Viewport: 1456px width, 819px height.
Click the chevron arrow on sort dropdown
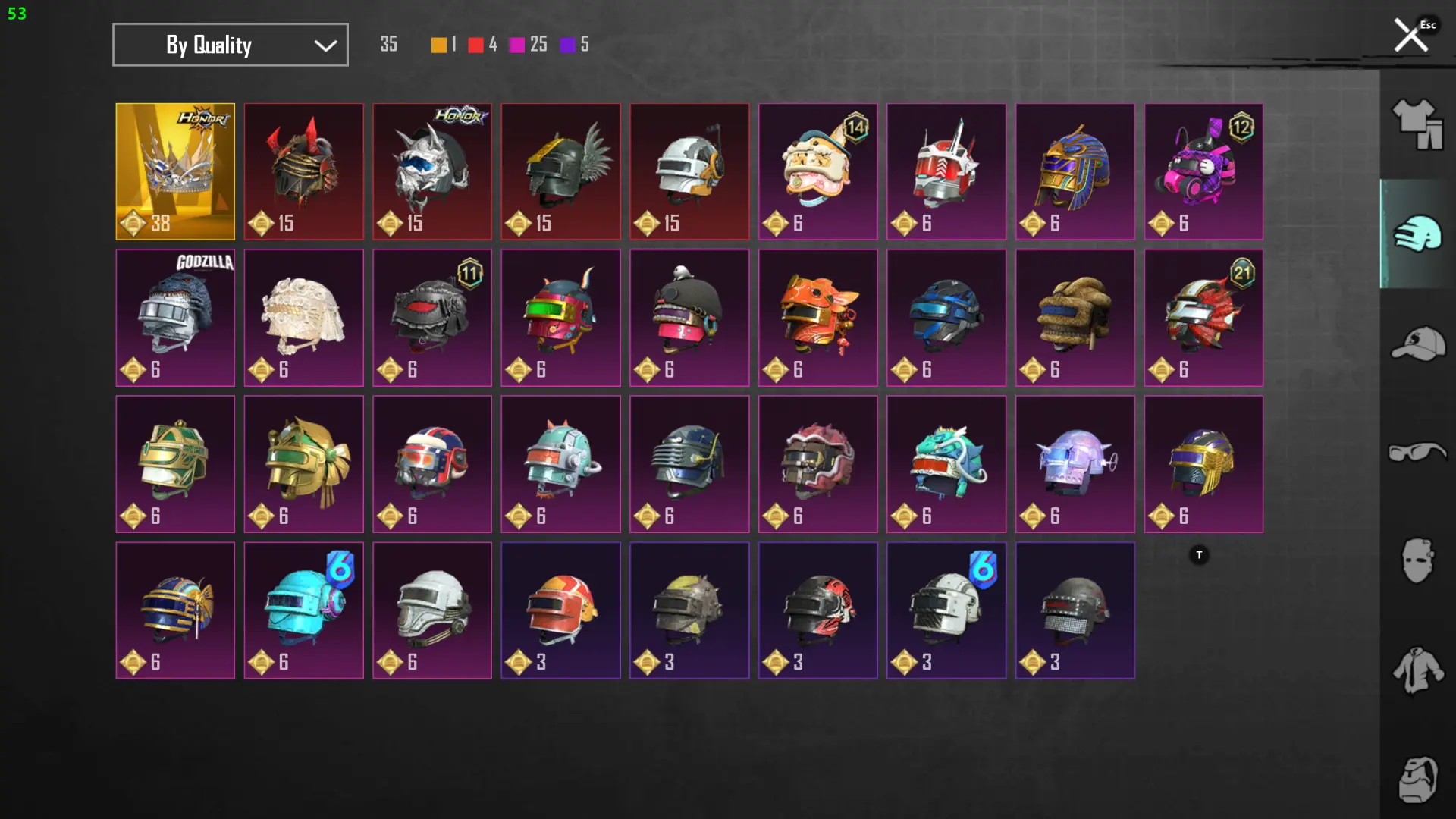pyautogui.click(x=325, y=45)
